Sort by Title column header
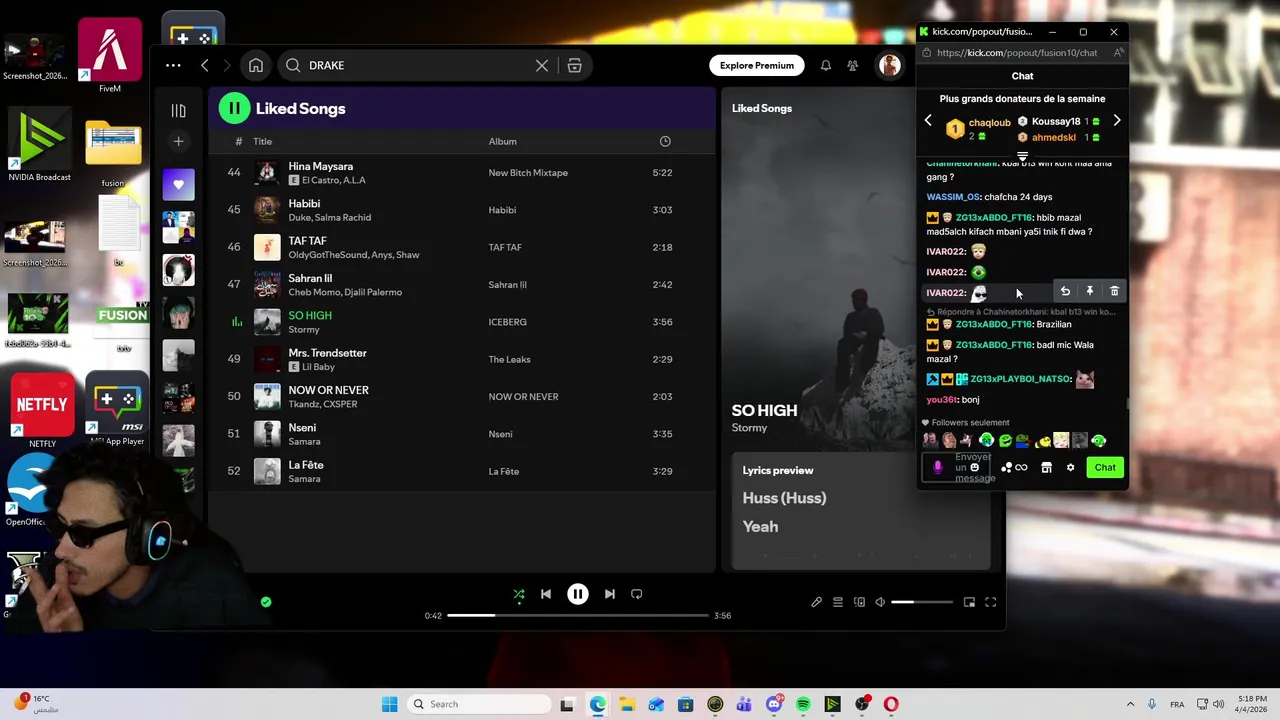The width and height of the screenshot is (1280, 720). tap(262, 141)
